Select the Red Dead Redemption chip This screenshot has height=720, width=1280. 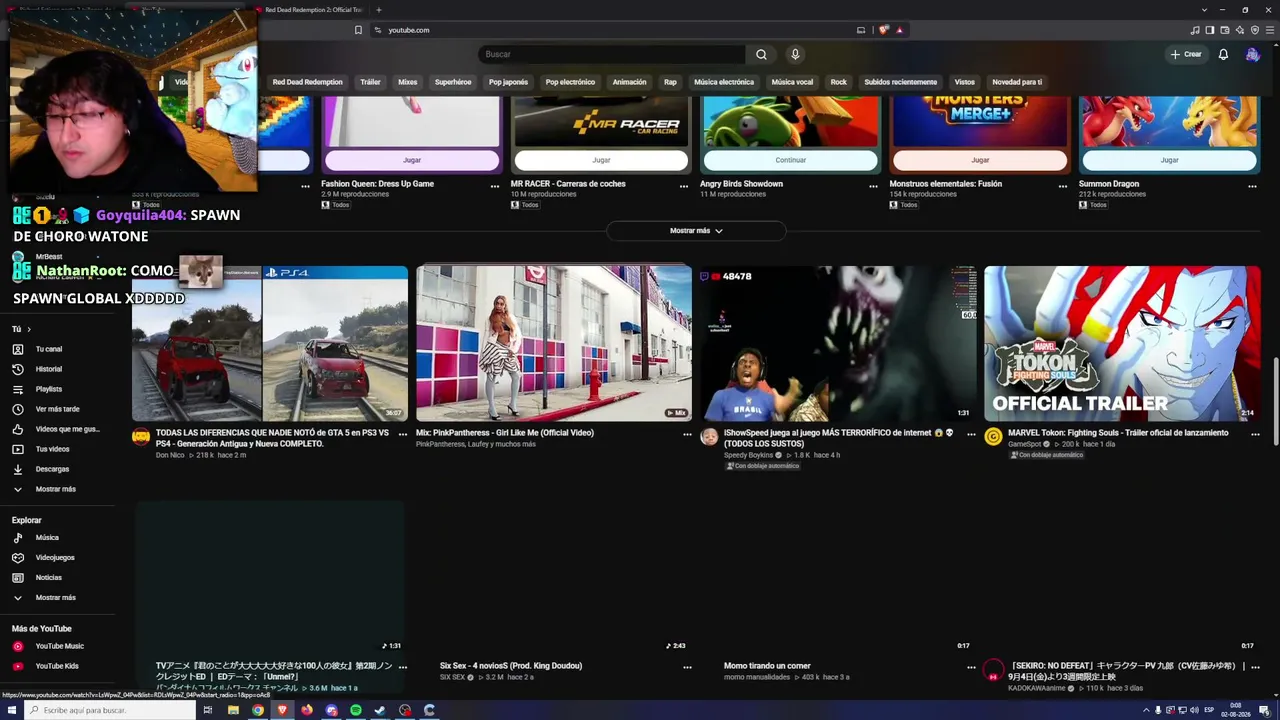307,82
